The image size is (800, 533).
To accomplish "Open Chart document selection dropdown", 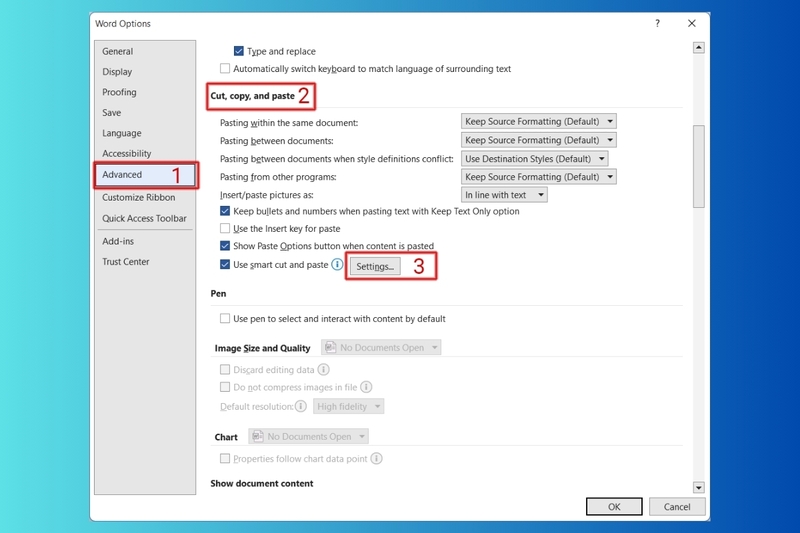I will [309, 437].
